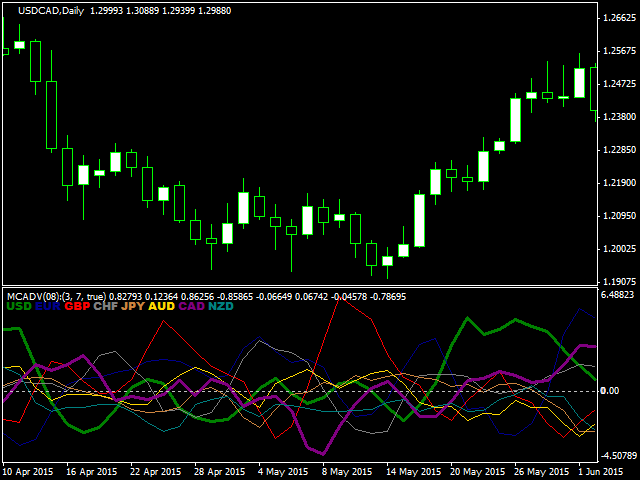Click the 1.24725 price axis label
The width and height of the screenshot is (640, 480).
(619, 84)
